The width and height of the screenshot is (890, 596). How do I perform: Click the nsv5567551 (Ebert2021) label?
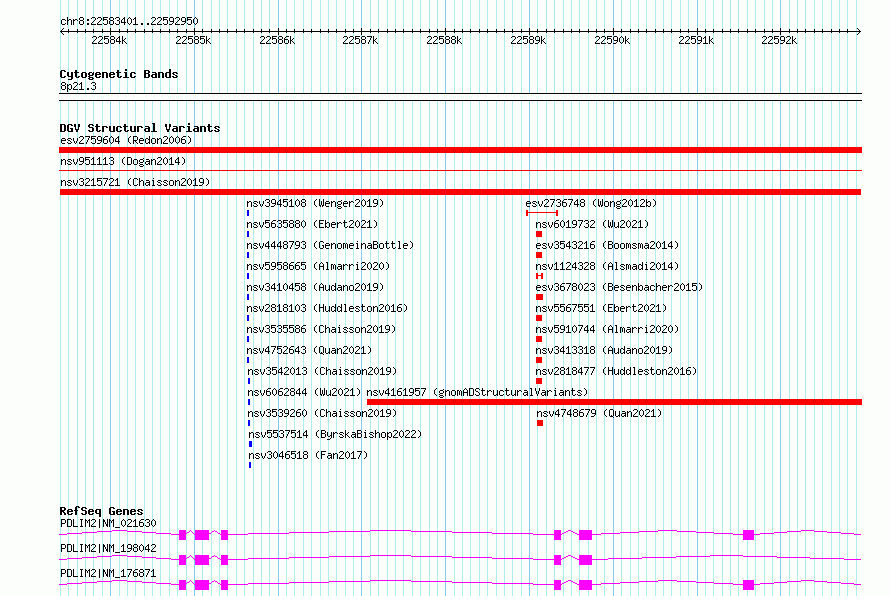[601, 308]
